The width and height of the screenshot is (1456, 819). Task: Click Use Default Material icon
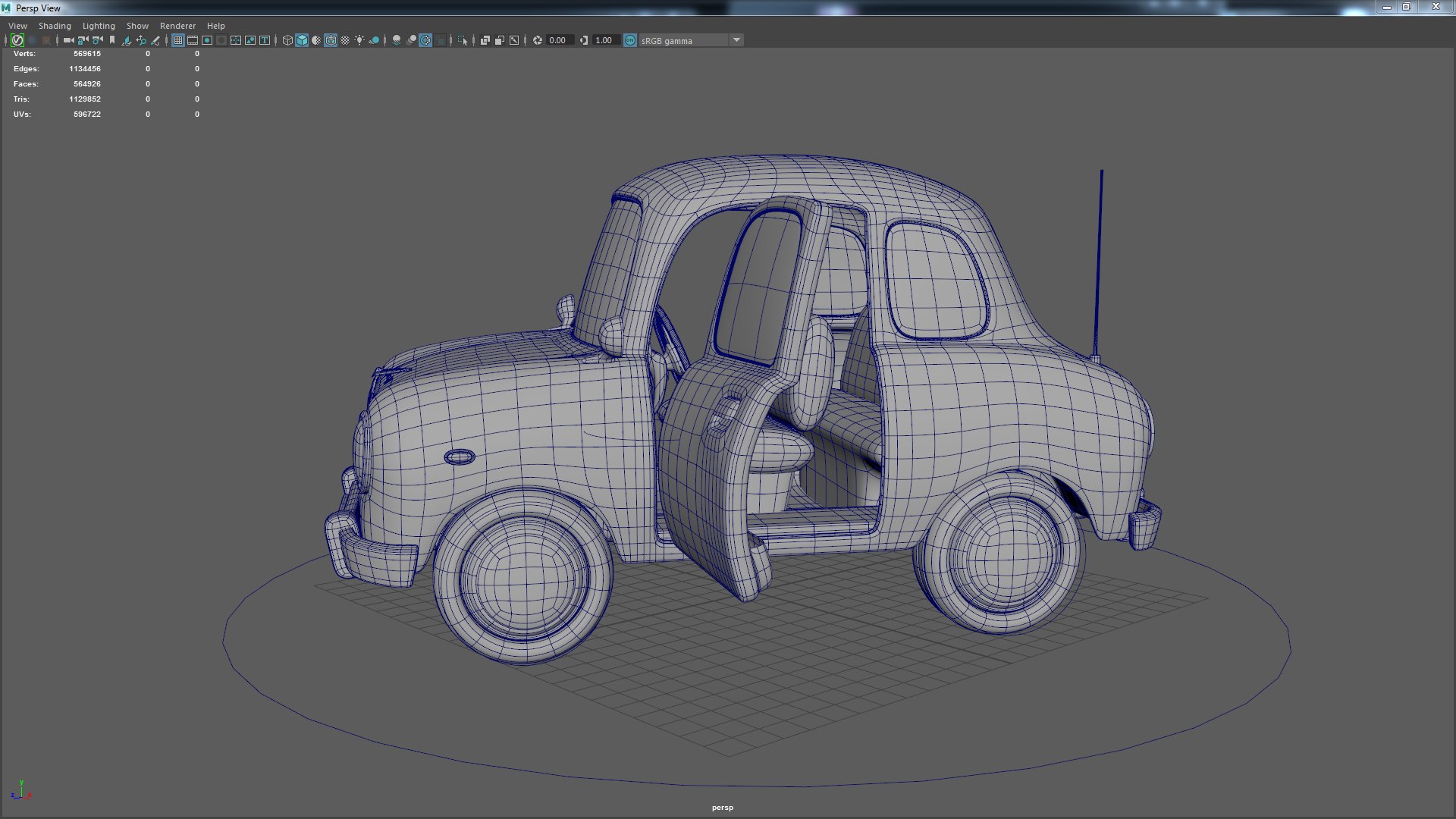click(x=316, y=40)
